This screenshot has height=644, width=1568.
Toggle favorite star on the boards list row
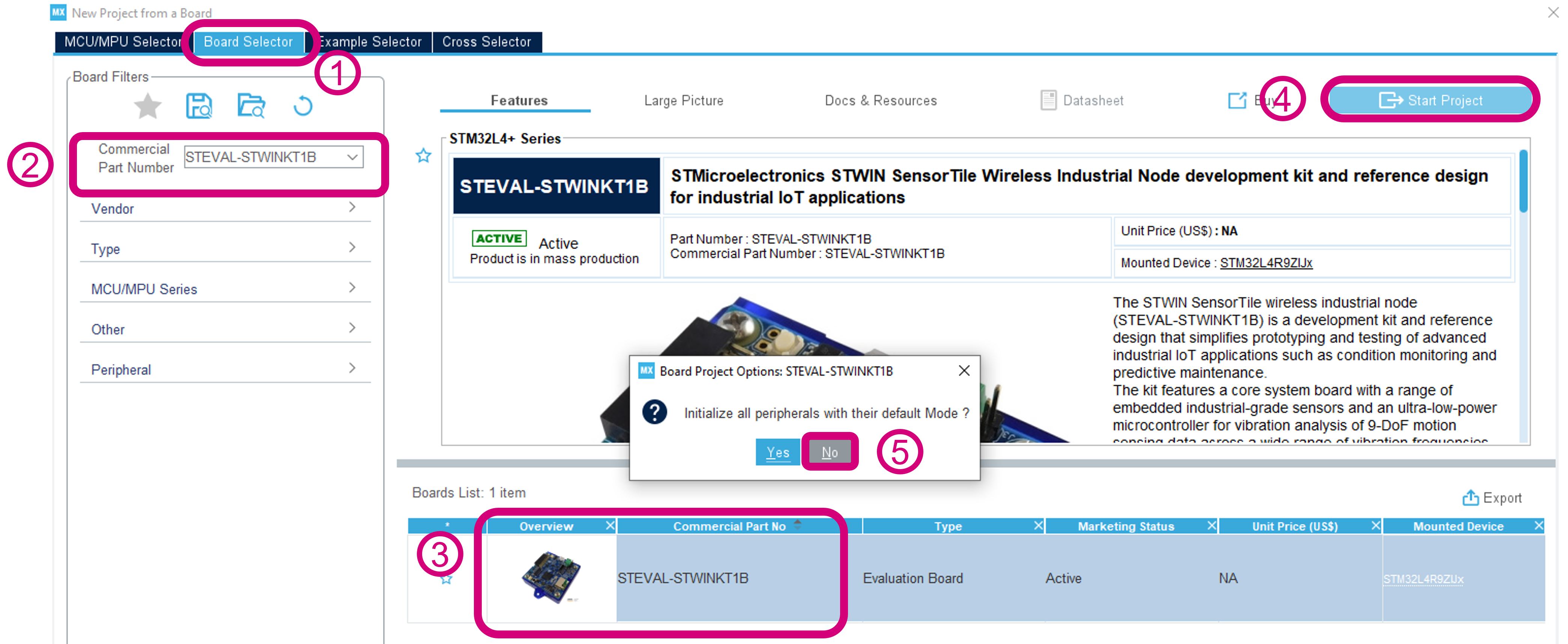(446, 579)
